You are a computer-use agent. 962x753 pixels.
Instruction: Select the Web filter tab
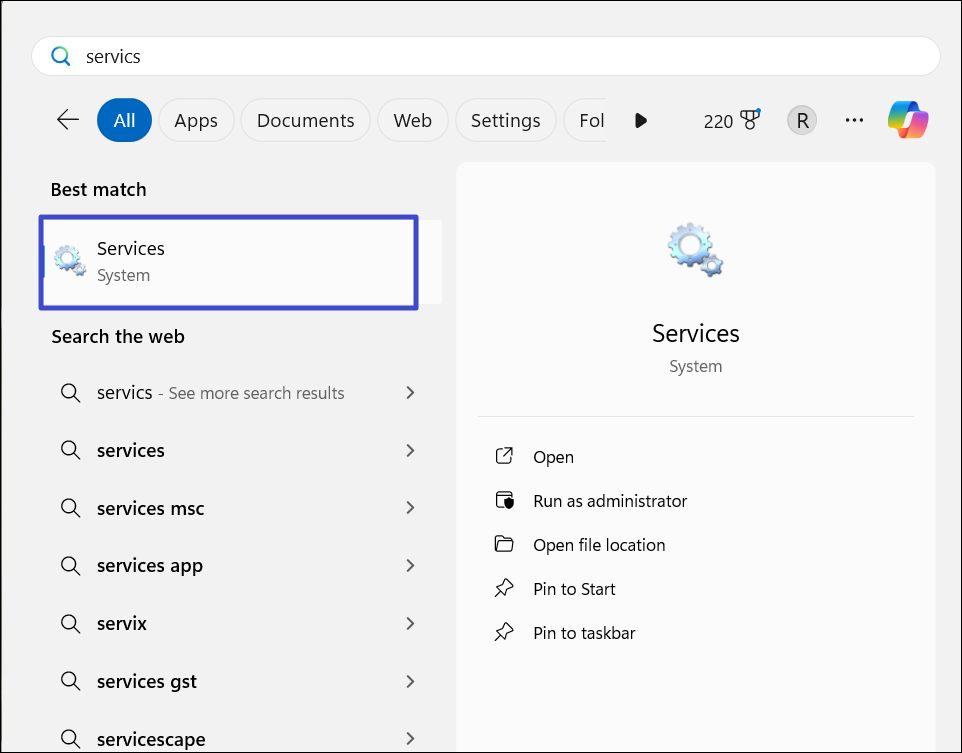(412, 120)
